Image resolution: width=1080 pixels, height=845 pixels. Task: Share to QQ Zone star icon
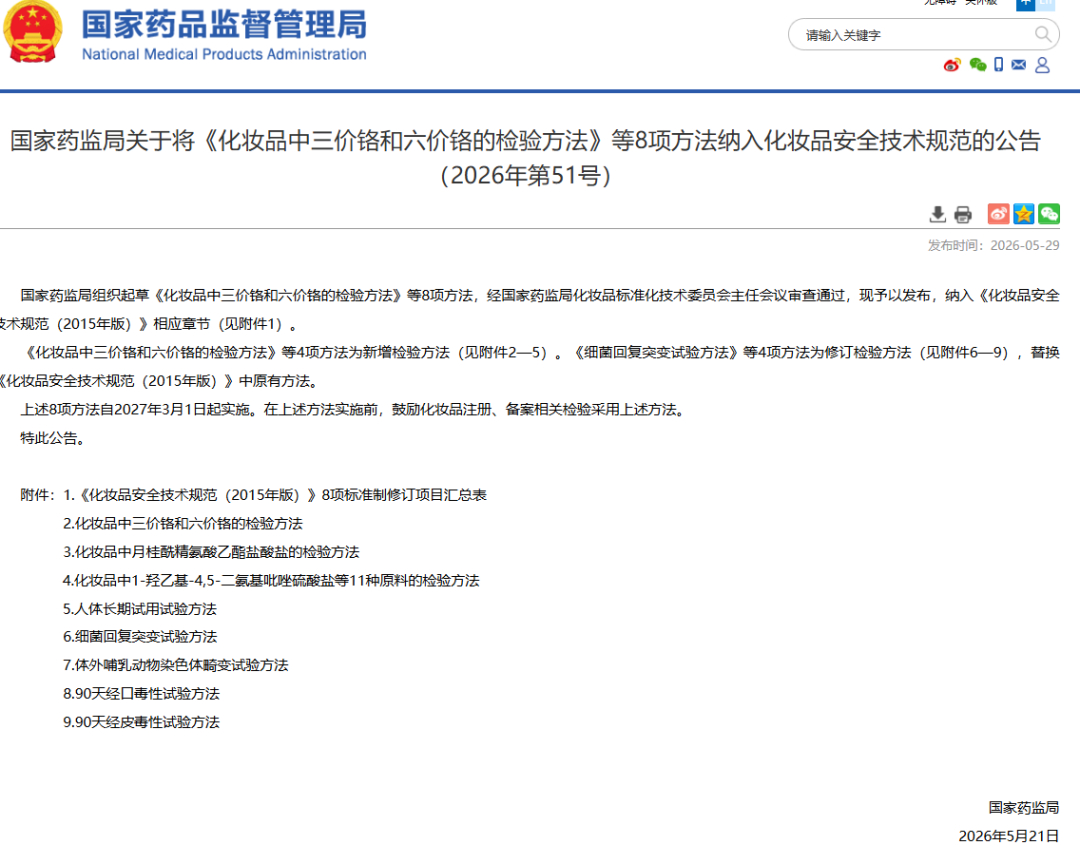pyautogui.click(x=1024, y=213)
